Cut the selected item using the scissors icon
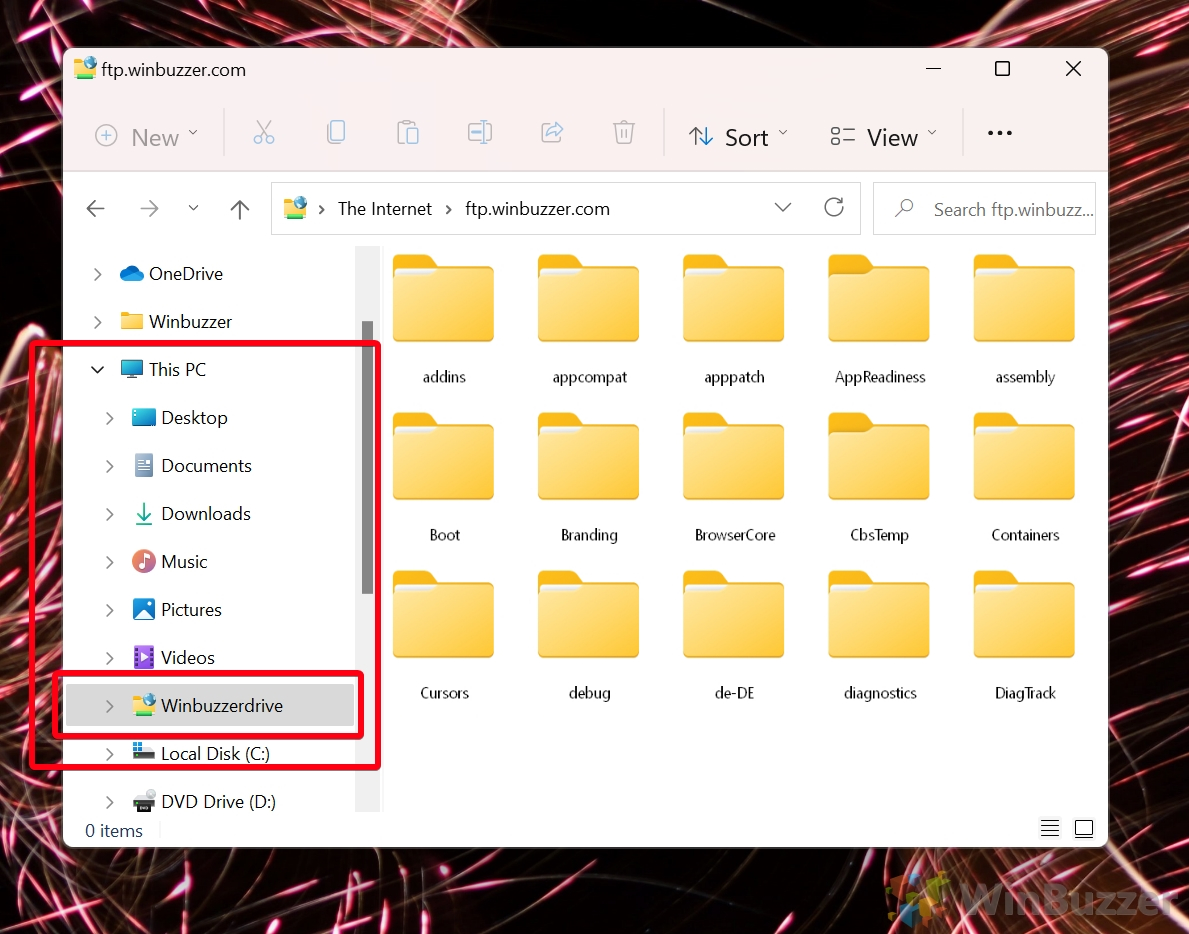Image resolution: width=1189 pixels, height=934 pixels. [264, 132]
